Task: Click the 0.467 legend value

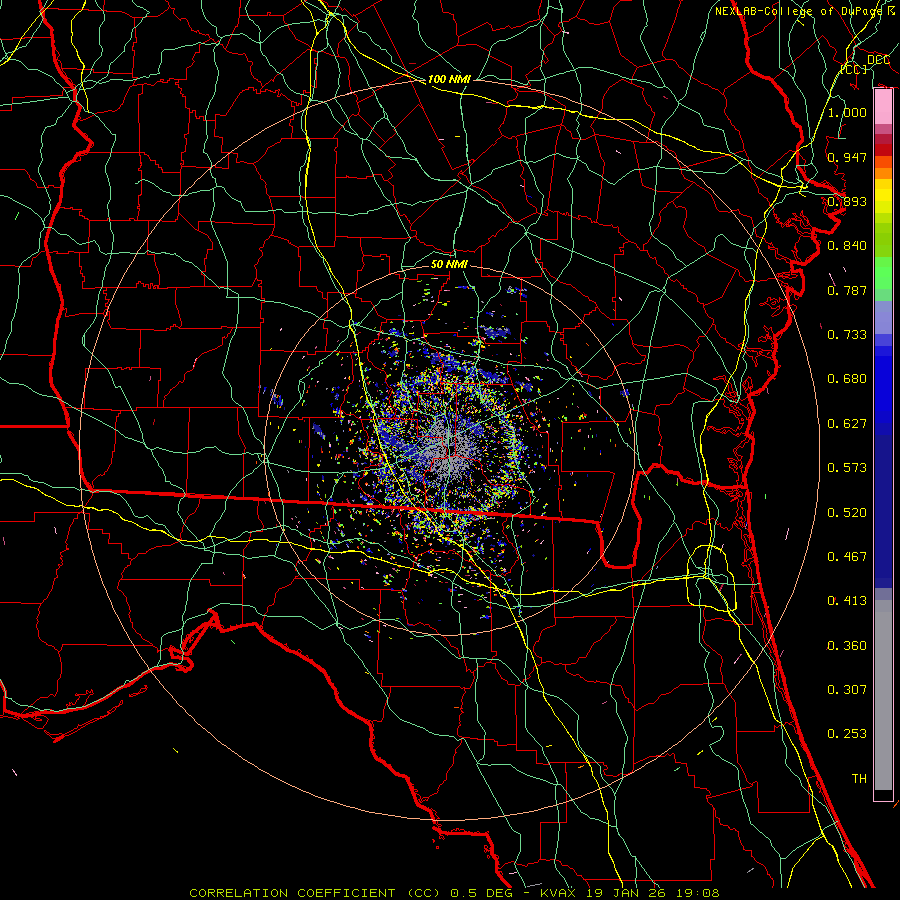Action: click(x=847, y=557)
